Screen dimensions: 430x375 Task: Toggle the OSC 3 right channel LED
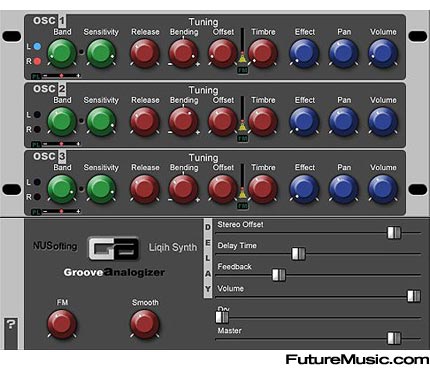pos(37,197)
